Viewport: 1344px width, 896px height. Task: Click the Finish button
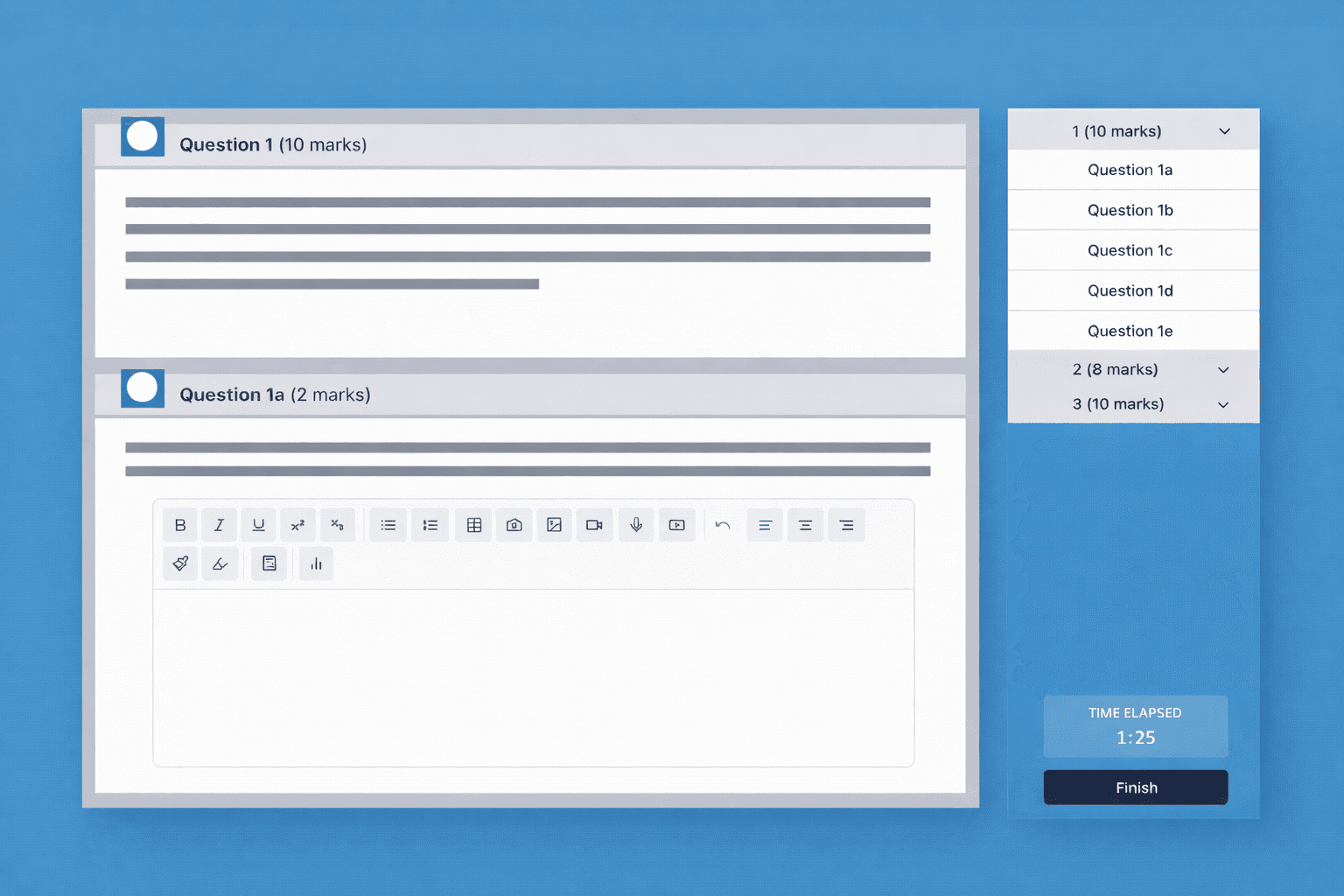coord(1135,787)
